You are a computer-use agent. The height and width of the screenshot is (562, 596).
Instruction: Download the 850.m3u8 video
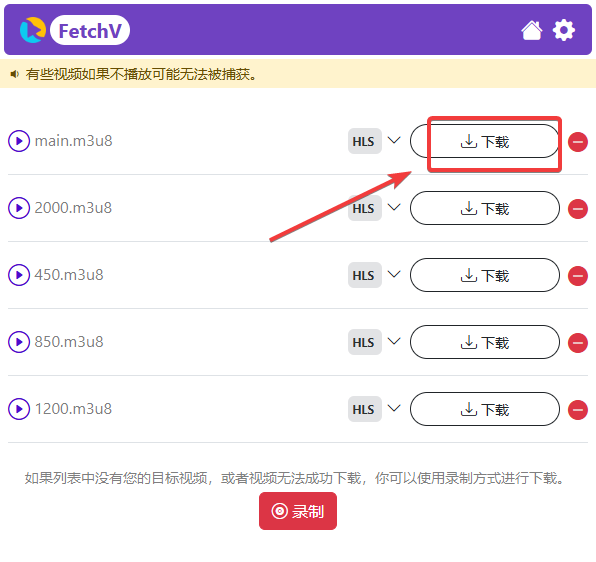[485, 342]
